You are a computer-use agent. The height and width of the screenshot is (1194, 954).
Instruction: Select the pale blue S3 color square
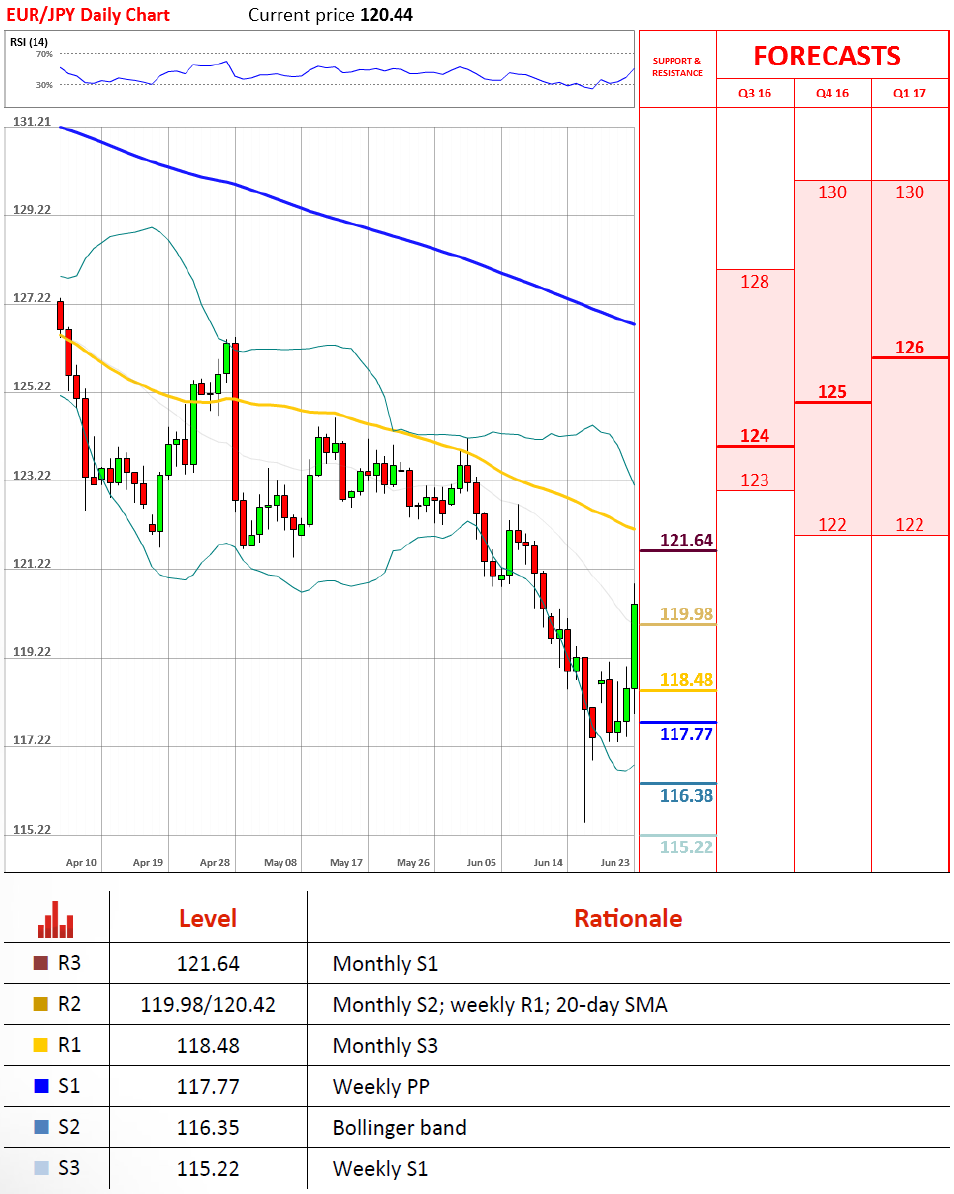click(x=40, y=1168)
